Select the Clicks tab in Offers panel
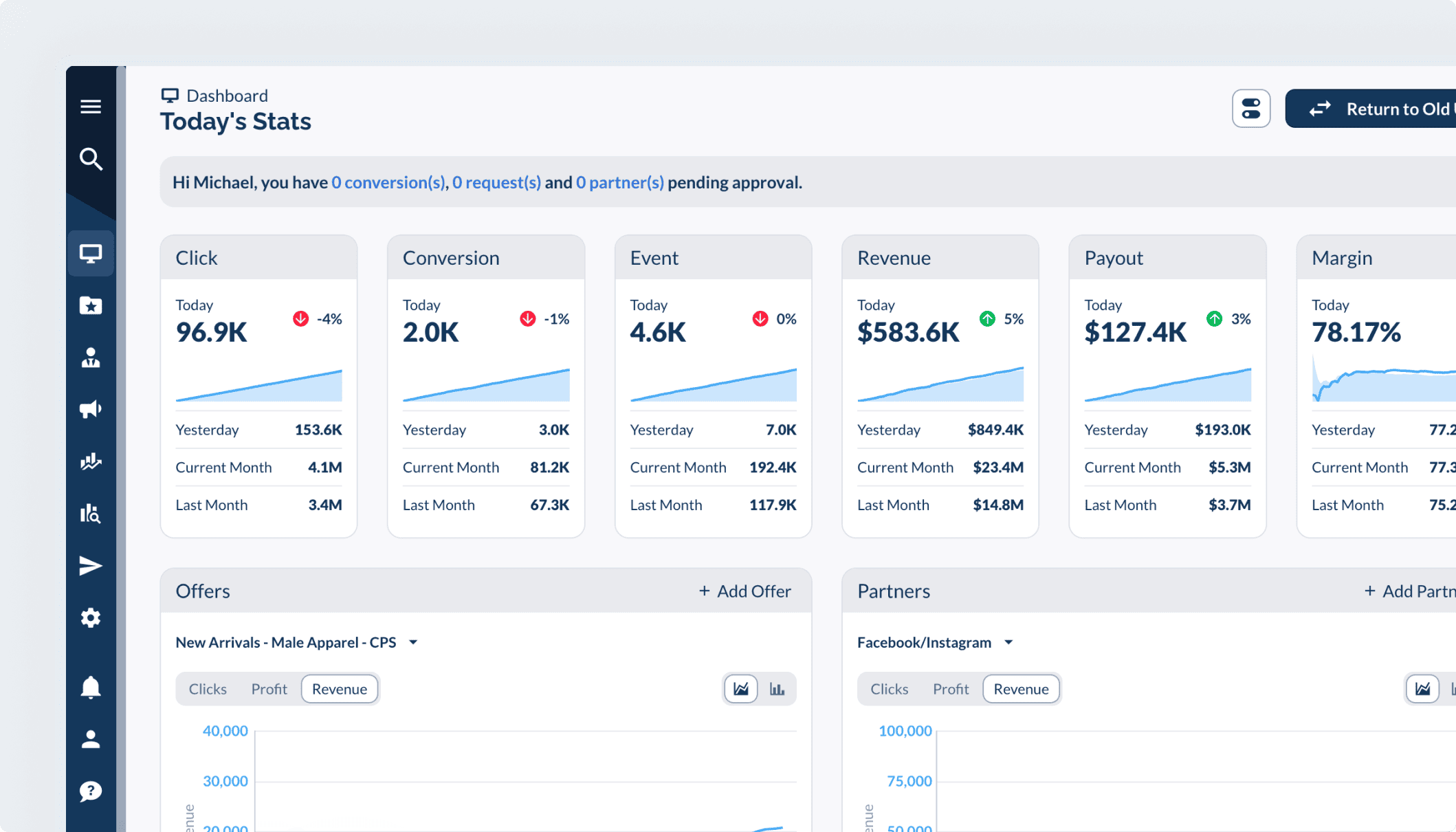Image resolution: width=1456 pixels, height=832 pixels. (208, 689)
